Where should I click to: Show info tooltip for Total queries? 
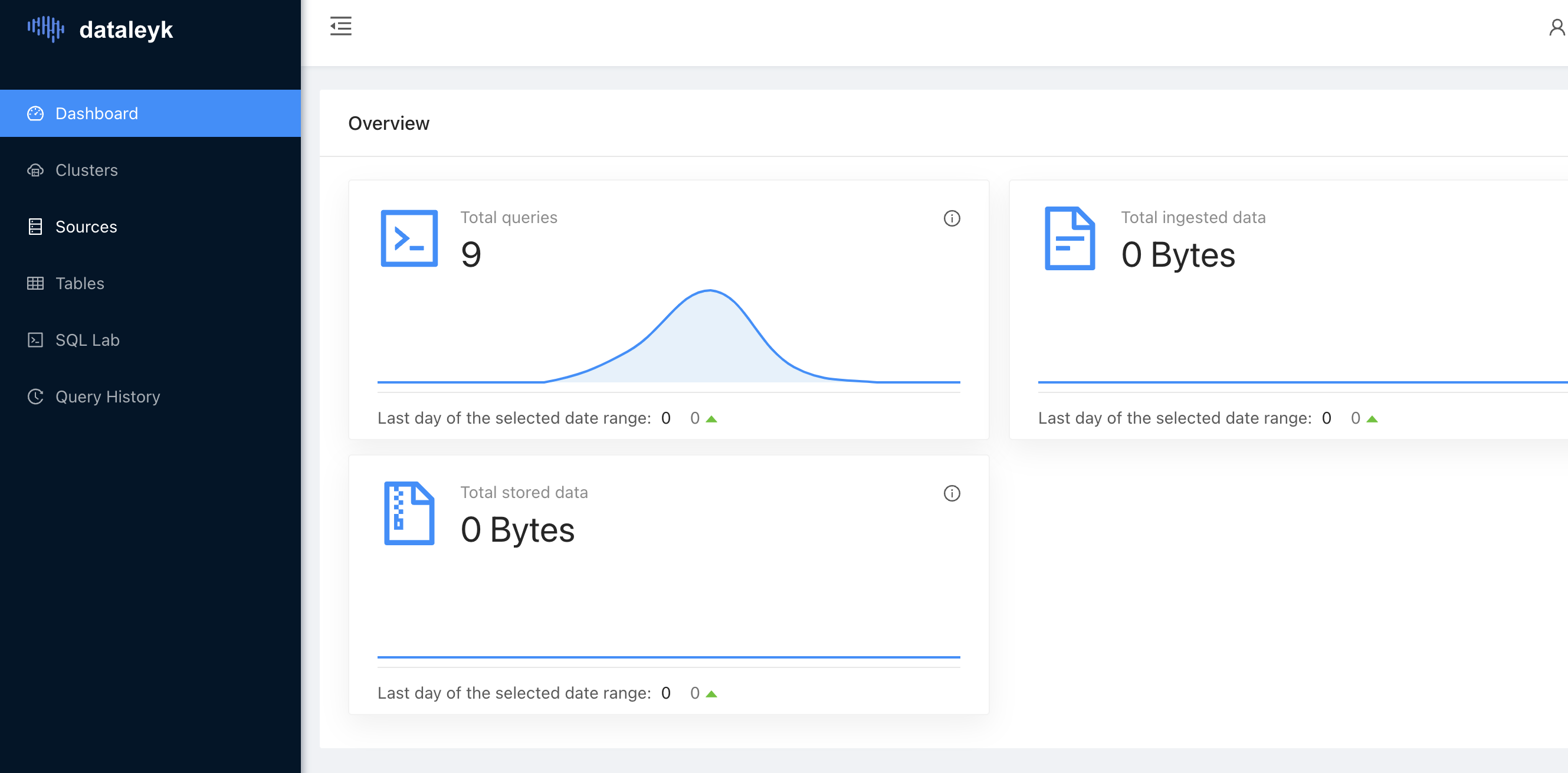tap(952, 218)
